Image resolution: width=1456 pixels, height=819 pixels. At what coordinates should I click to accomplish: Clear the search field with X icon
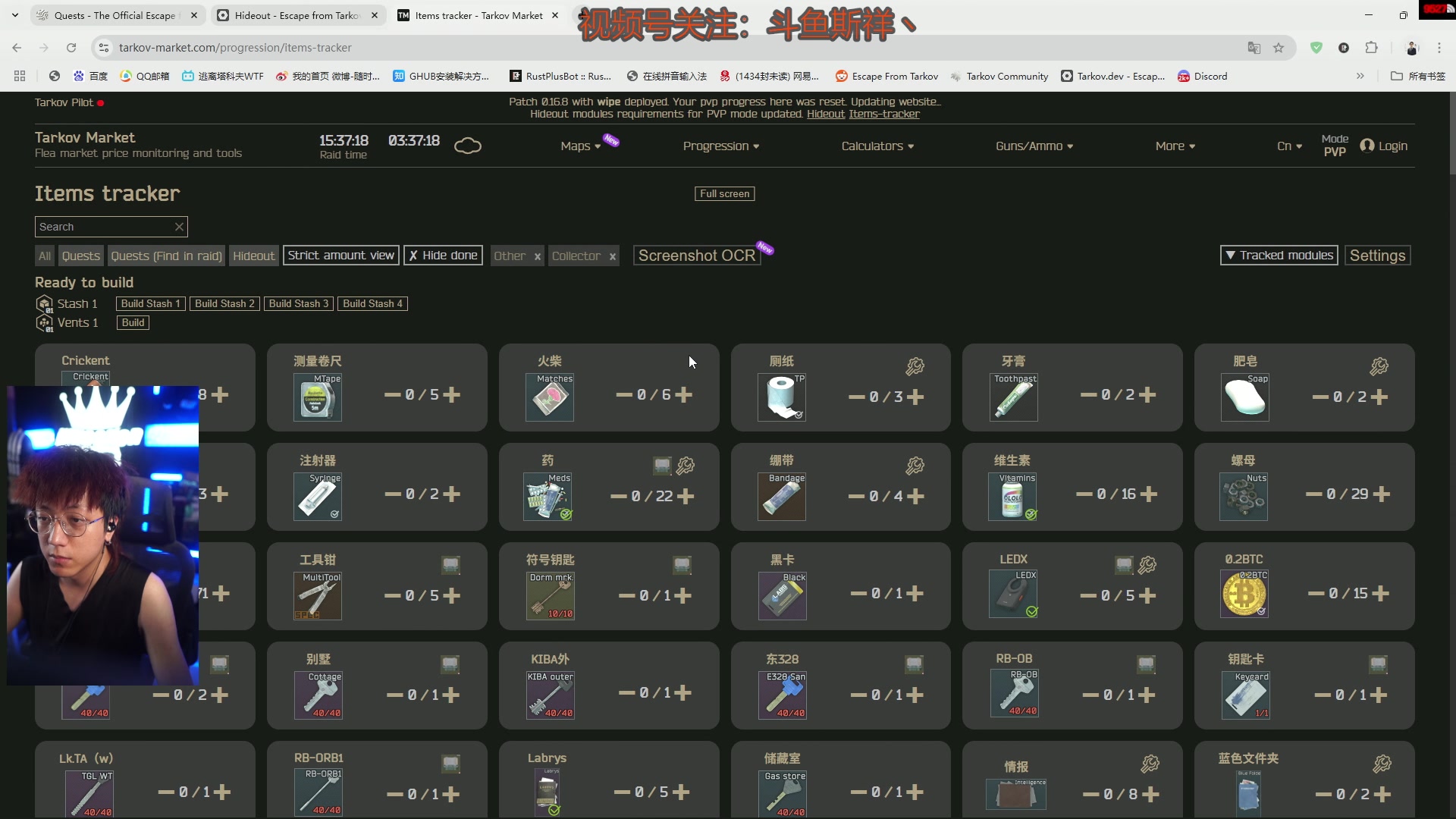pyautogui.click(x=179, y=227)
